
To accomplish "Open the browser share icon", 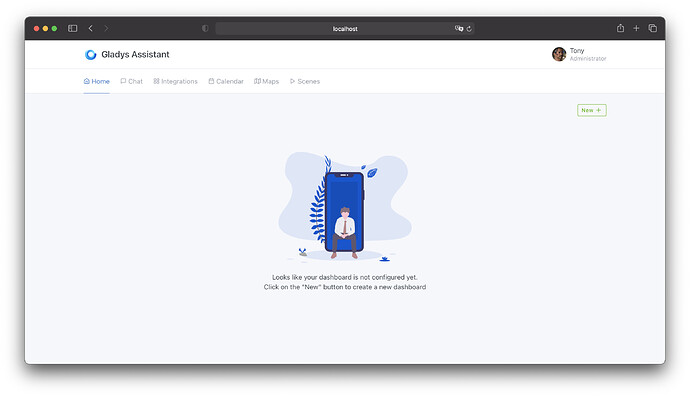I will [x=620, y=28].
